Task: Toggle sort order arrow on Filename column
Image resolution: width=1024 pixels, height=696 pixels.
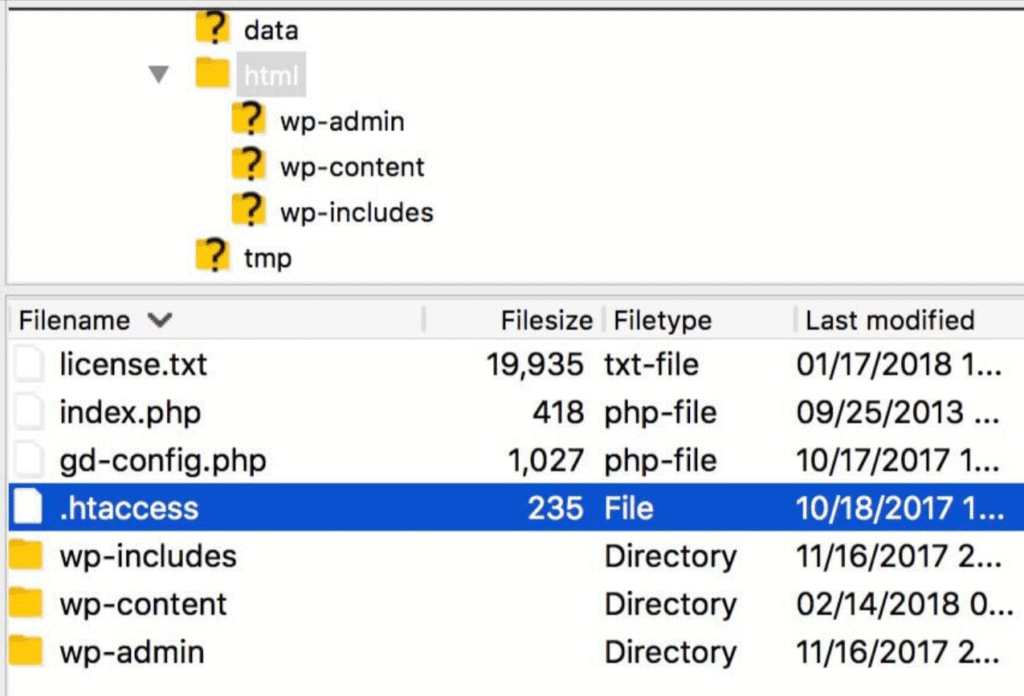Action: (x=159, y=320)
